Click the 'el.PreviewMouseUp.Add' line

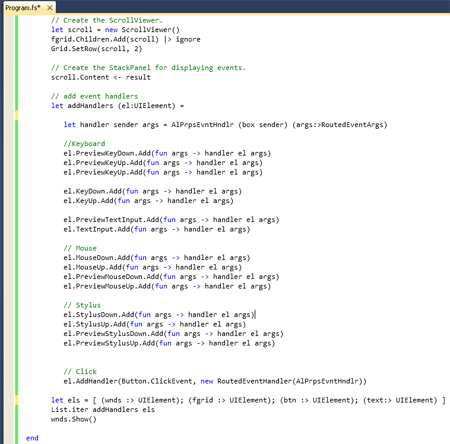[167, 286]
